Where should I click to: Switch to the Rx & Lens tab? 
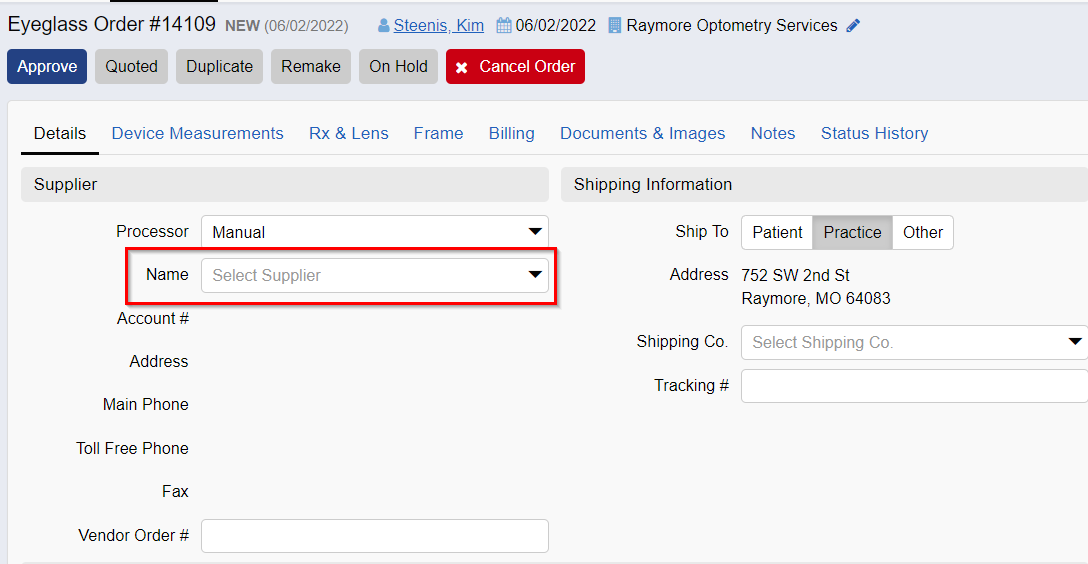click(348, 133)
